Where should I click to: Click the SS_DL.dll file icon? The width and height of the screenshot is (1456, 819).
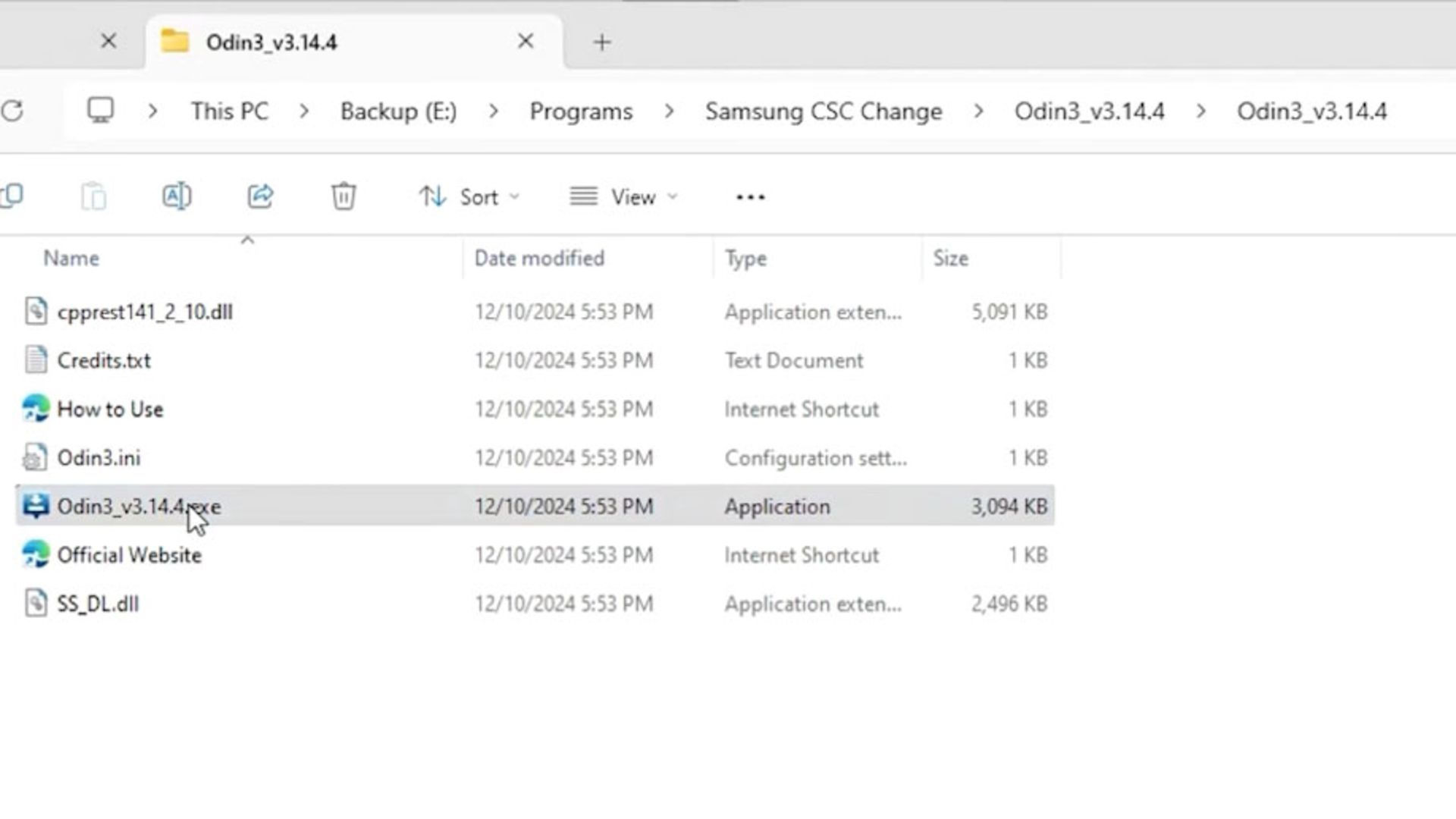point(36,604)
